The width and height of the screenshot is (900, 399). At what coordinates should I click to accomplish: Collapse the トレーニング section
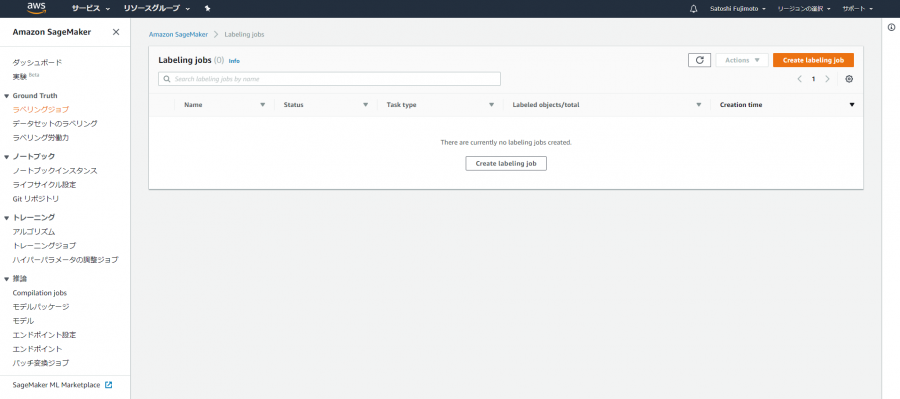pos(7,218)
